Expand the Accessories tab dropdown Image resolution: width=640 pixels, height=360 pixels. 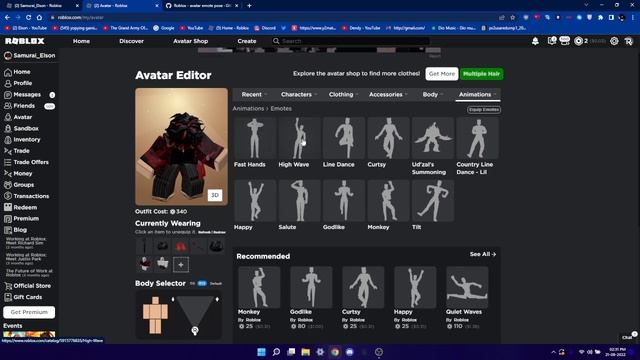[x=388, y=94]
